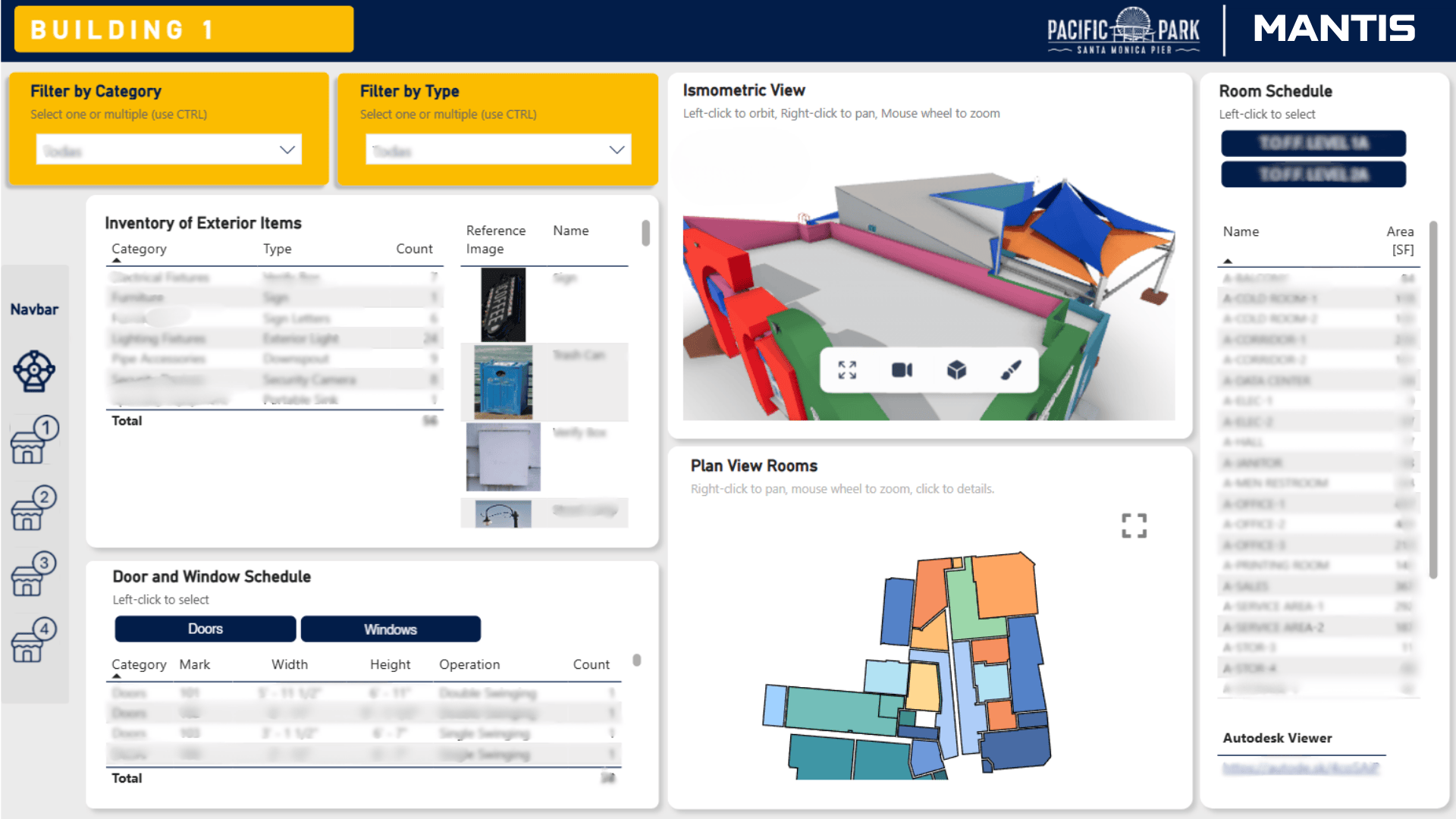Select the first level button in Room Schedule
This screenshot has height=819, width=1456.
(1313, 143)
